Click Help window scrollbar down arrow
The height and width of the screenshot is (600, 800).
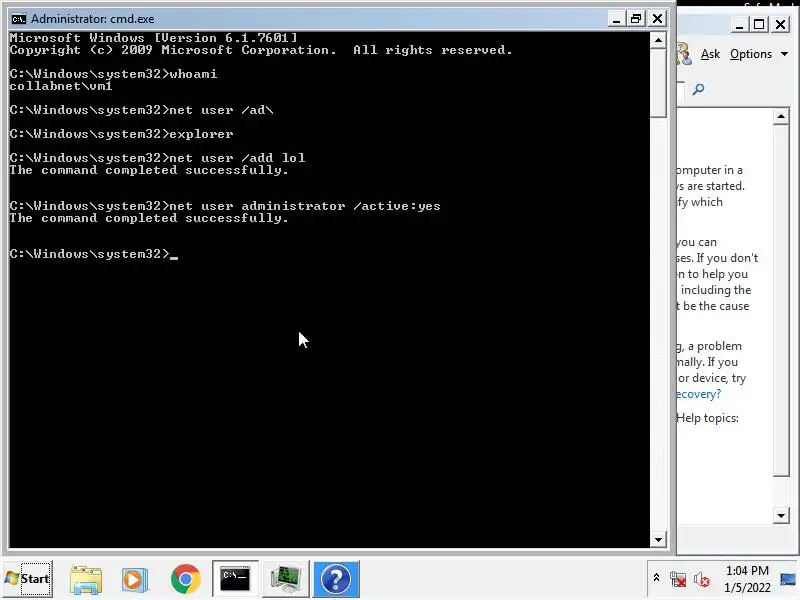(x=781, y=515)
